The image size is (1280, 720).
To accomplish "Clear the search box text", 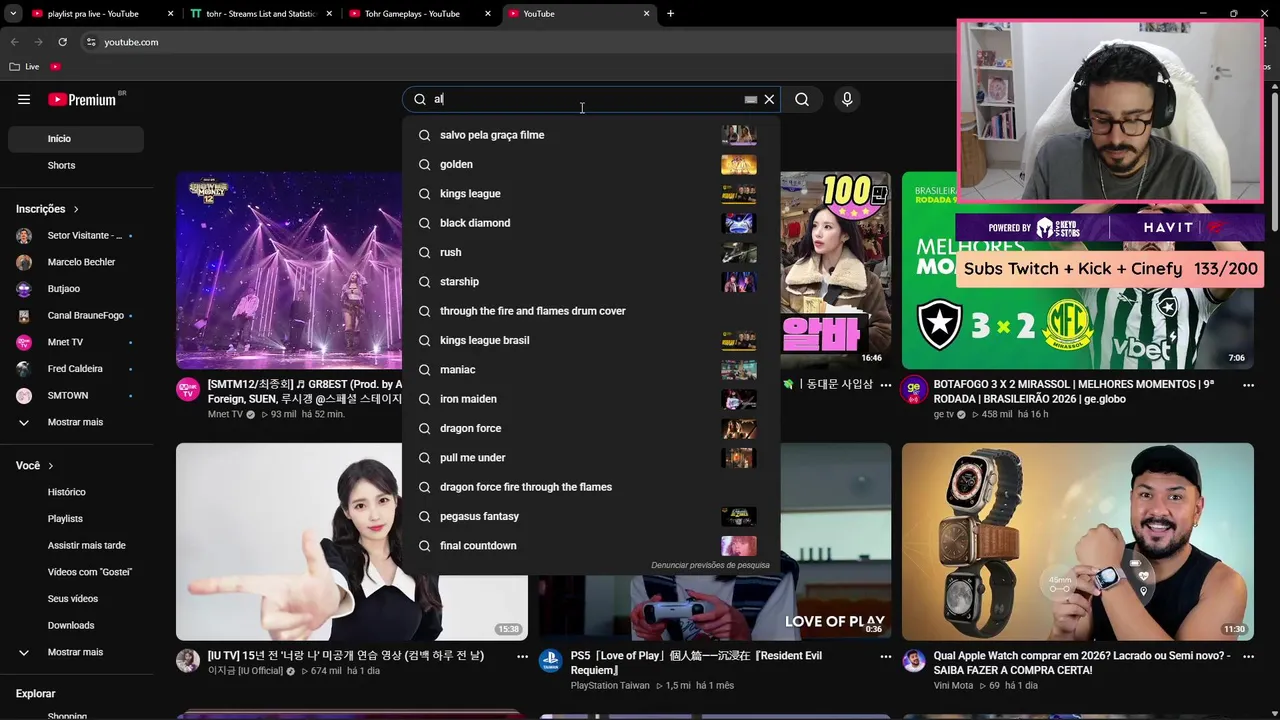I will (769, 99).
